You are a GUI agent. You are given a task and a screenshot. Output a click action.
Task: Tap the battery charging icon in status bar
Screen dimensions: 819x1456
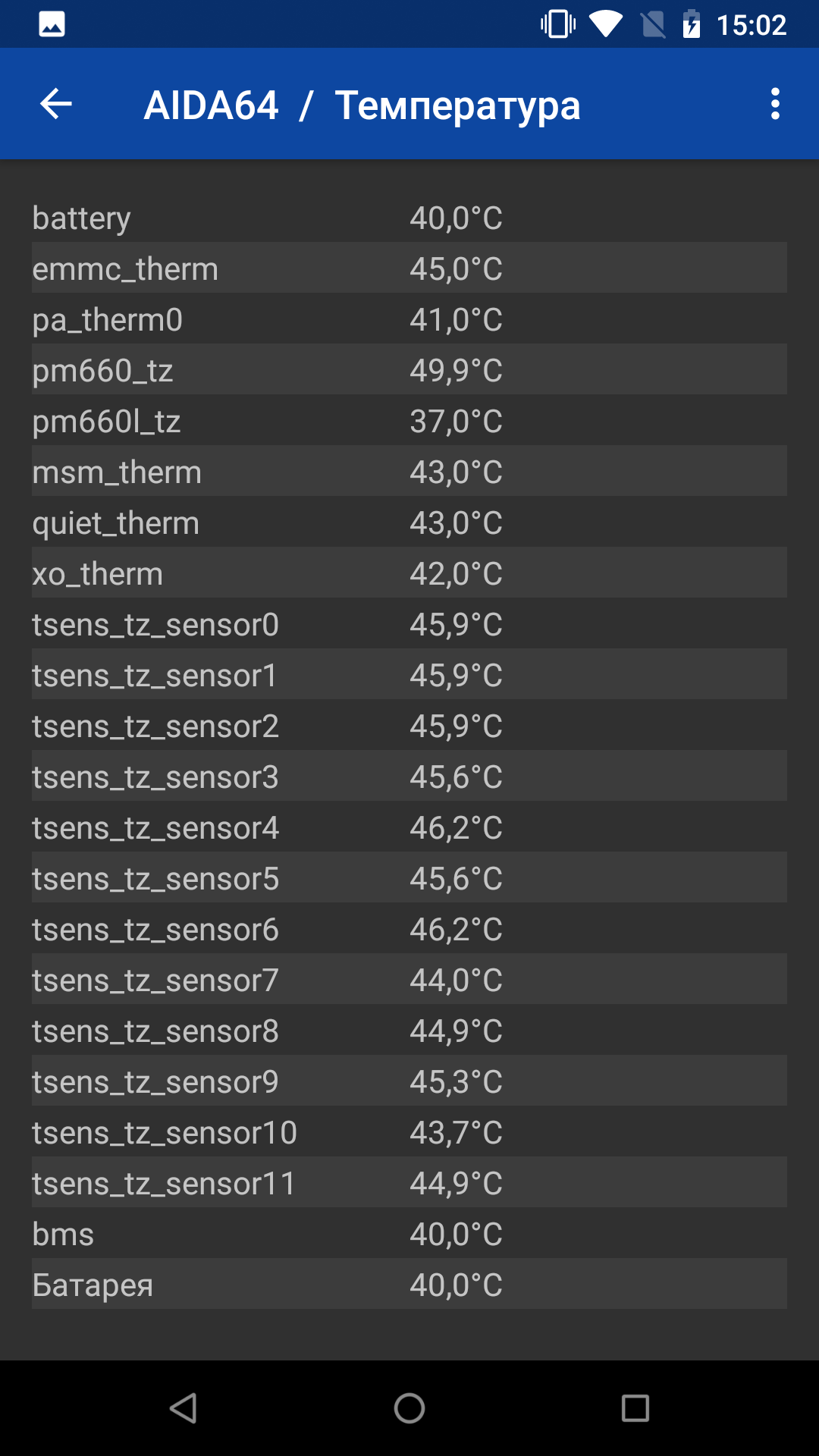(691, 24)
